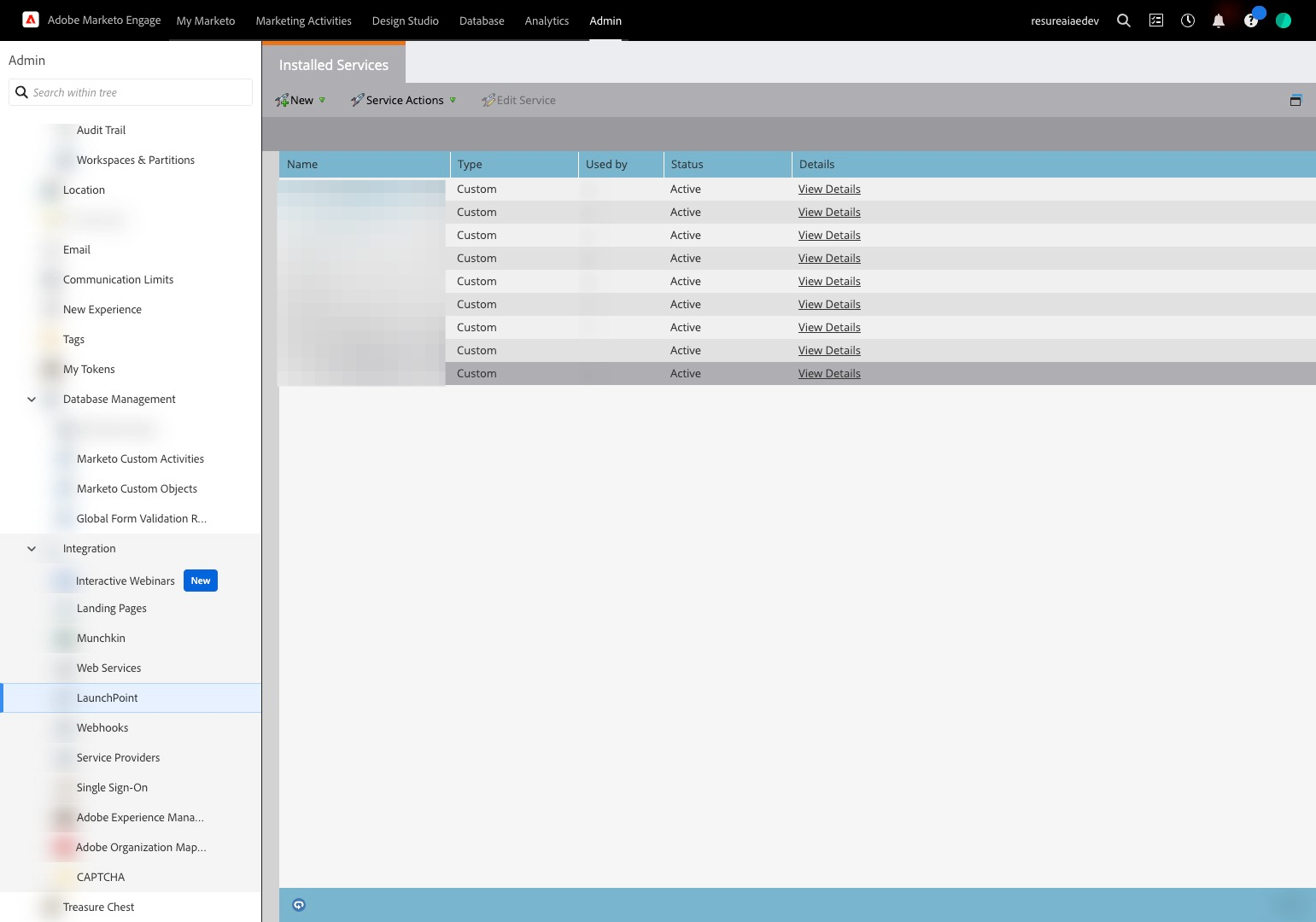Sort by the Name column header
This screenshot has height=922, width=1316.
pos(365,164)
